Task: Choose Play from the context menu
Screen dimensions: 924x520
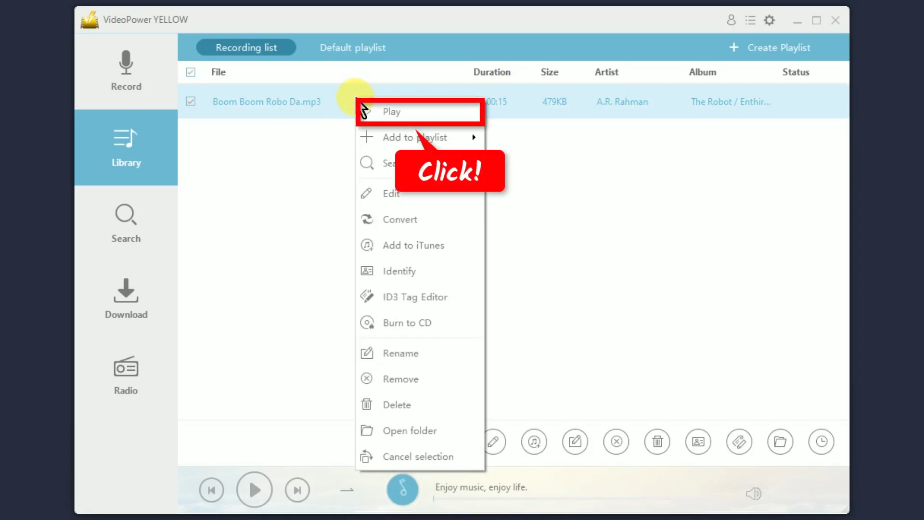Action: point(420,111)
